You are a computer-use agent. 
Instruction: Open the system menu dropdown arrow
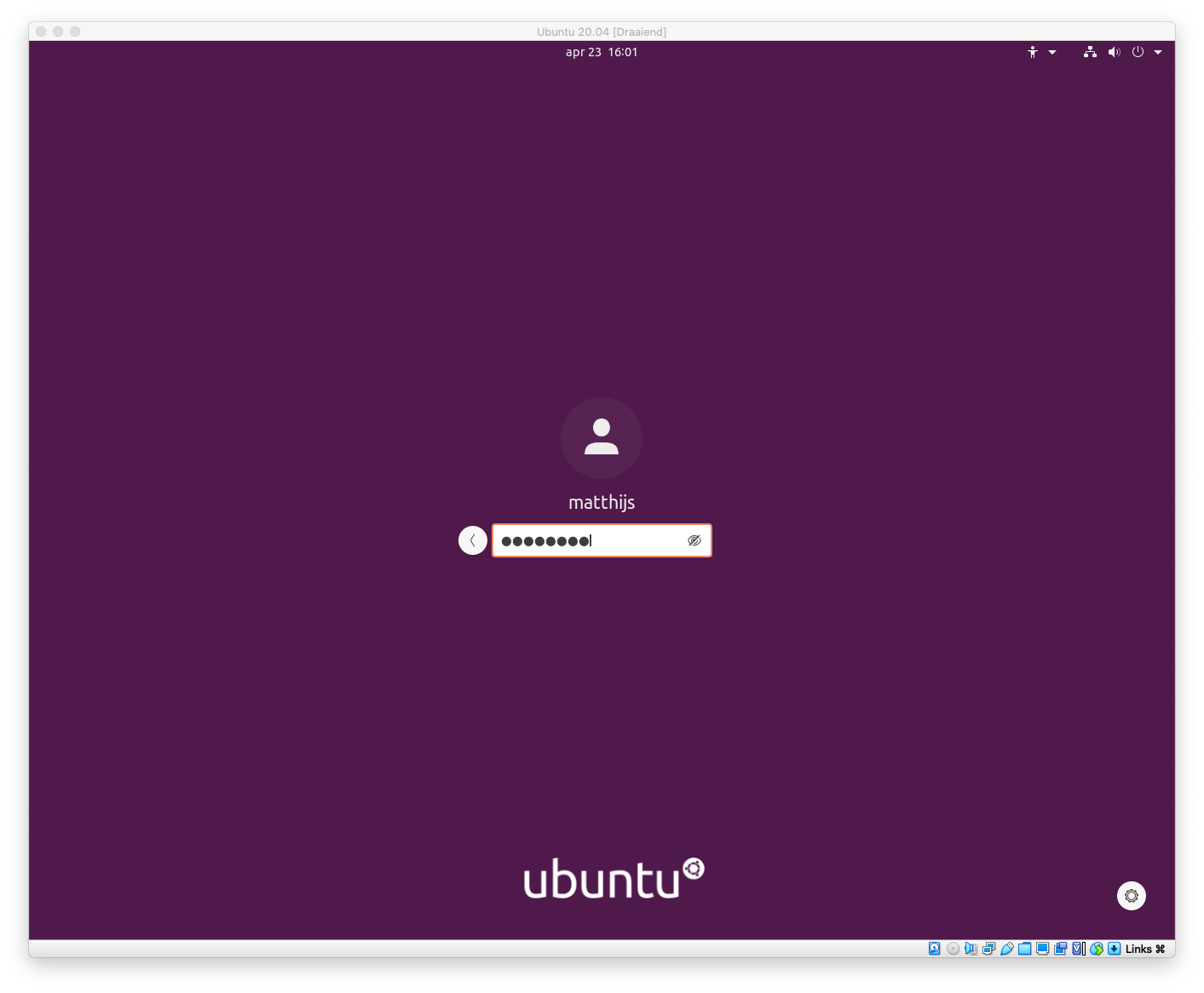pyautogui.click(x=1158, y=53)
